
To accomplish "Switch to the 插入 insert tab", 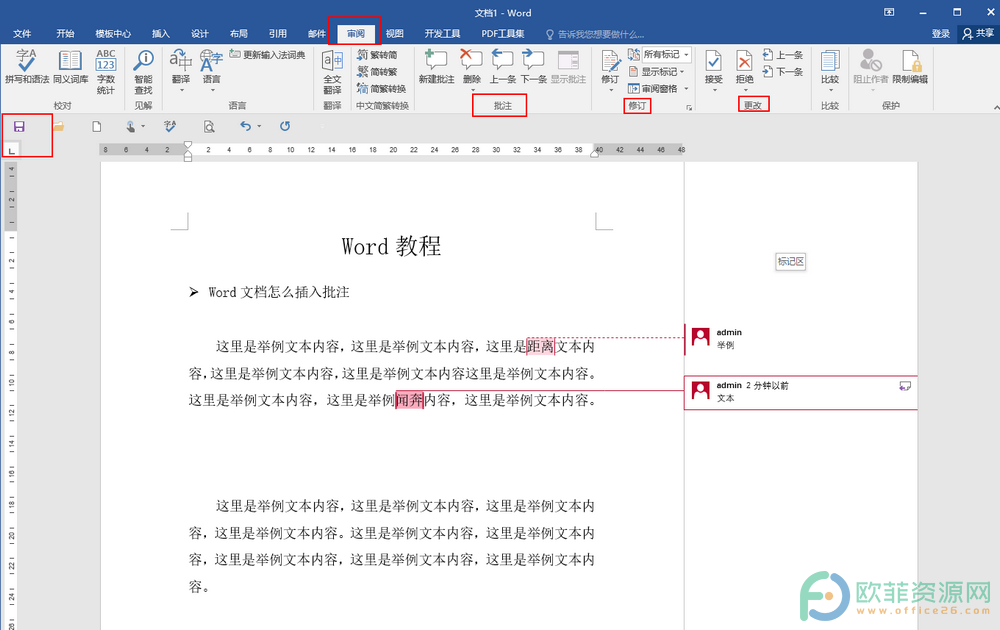I will pyautogui.click(x=161, y=34).
